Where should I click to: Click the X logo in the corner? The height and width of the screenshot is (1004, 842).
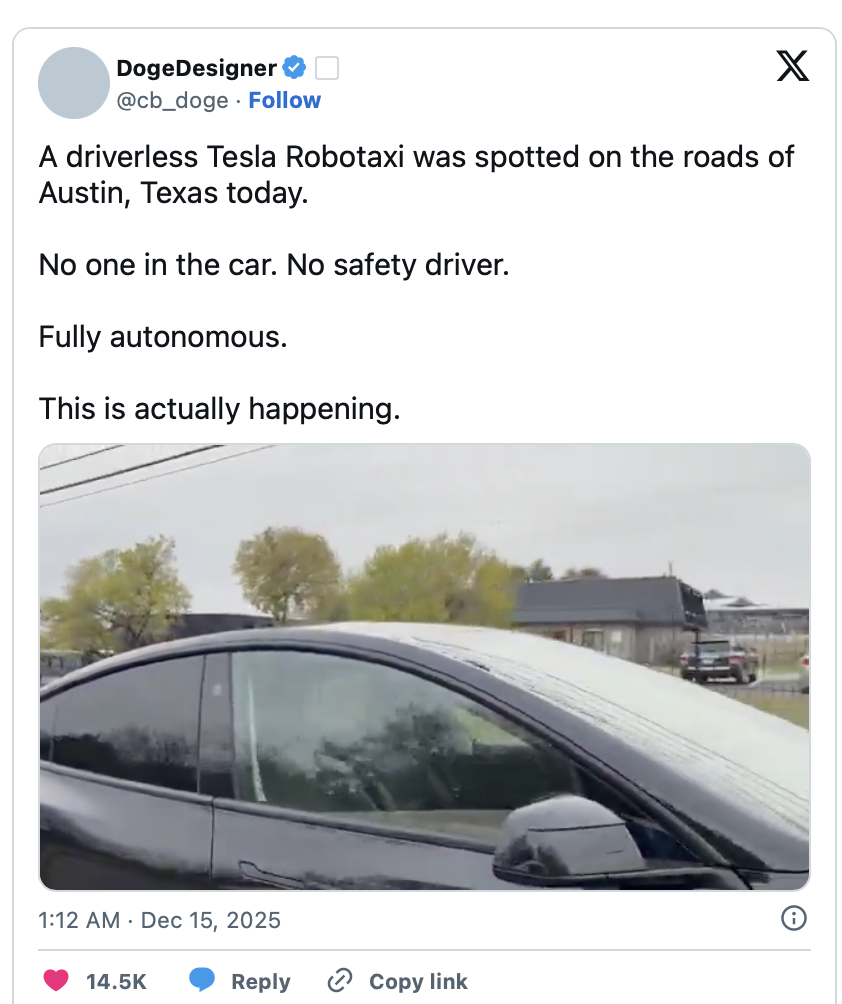click(792, 67)
